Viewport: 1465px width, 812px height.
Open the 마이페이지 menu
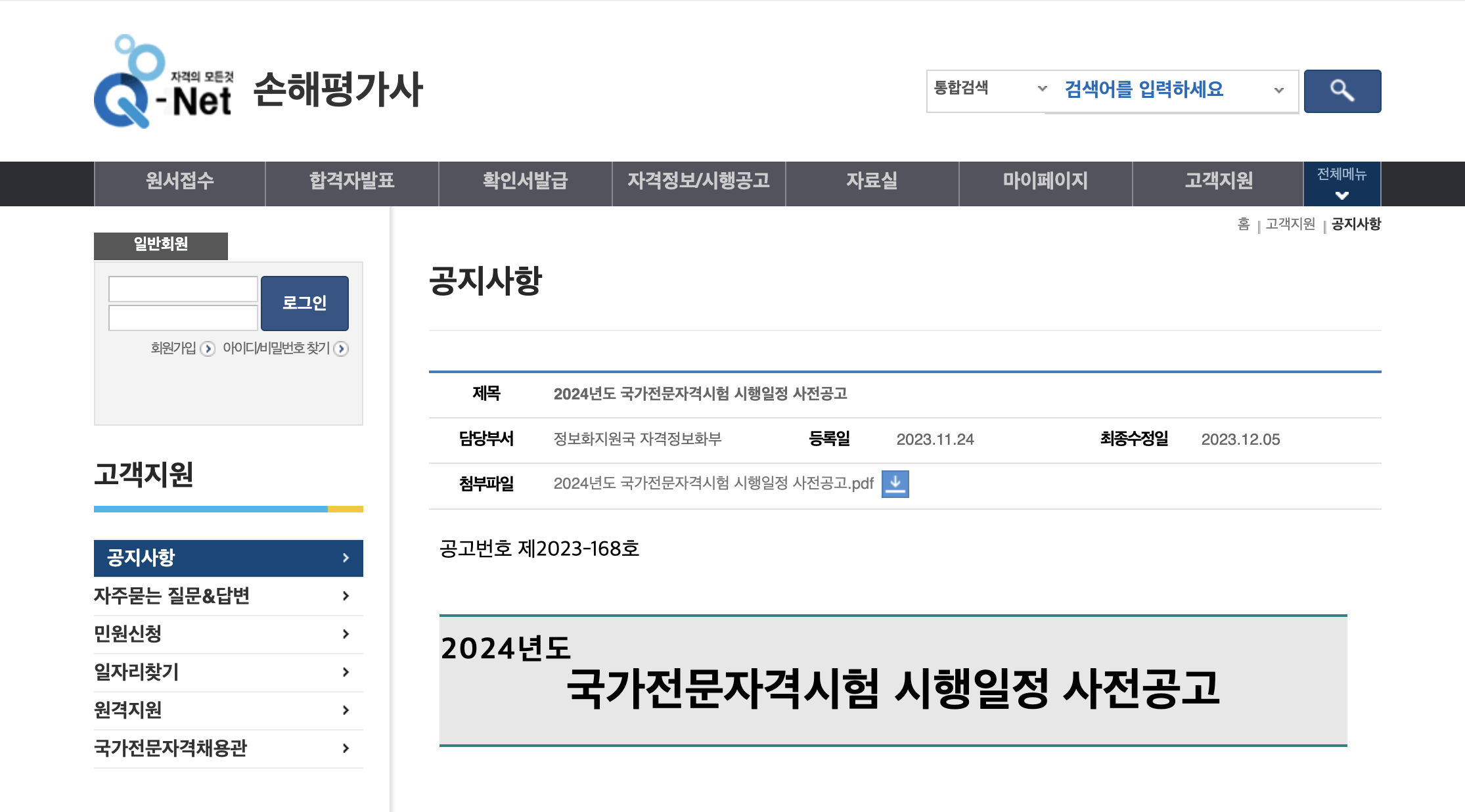coord(1046,183)
